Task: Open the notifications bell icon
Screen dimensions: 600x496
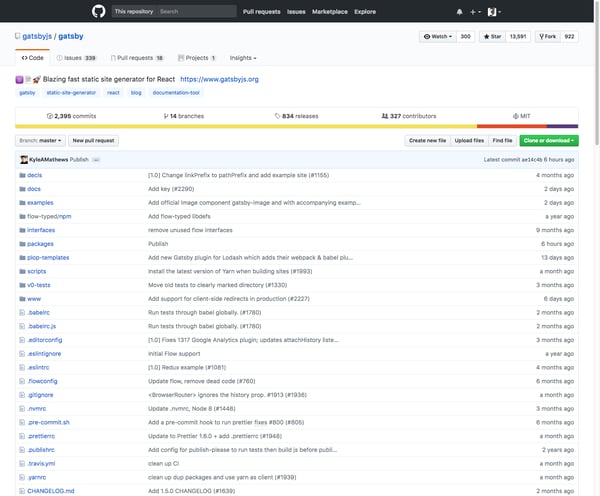Action: pyautogui.click(x=459, y=12)
